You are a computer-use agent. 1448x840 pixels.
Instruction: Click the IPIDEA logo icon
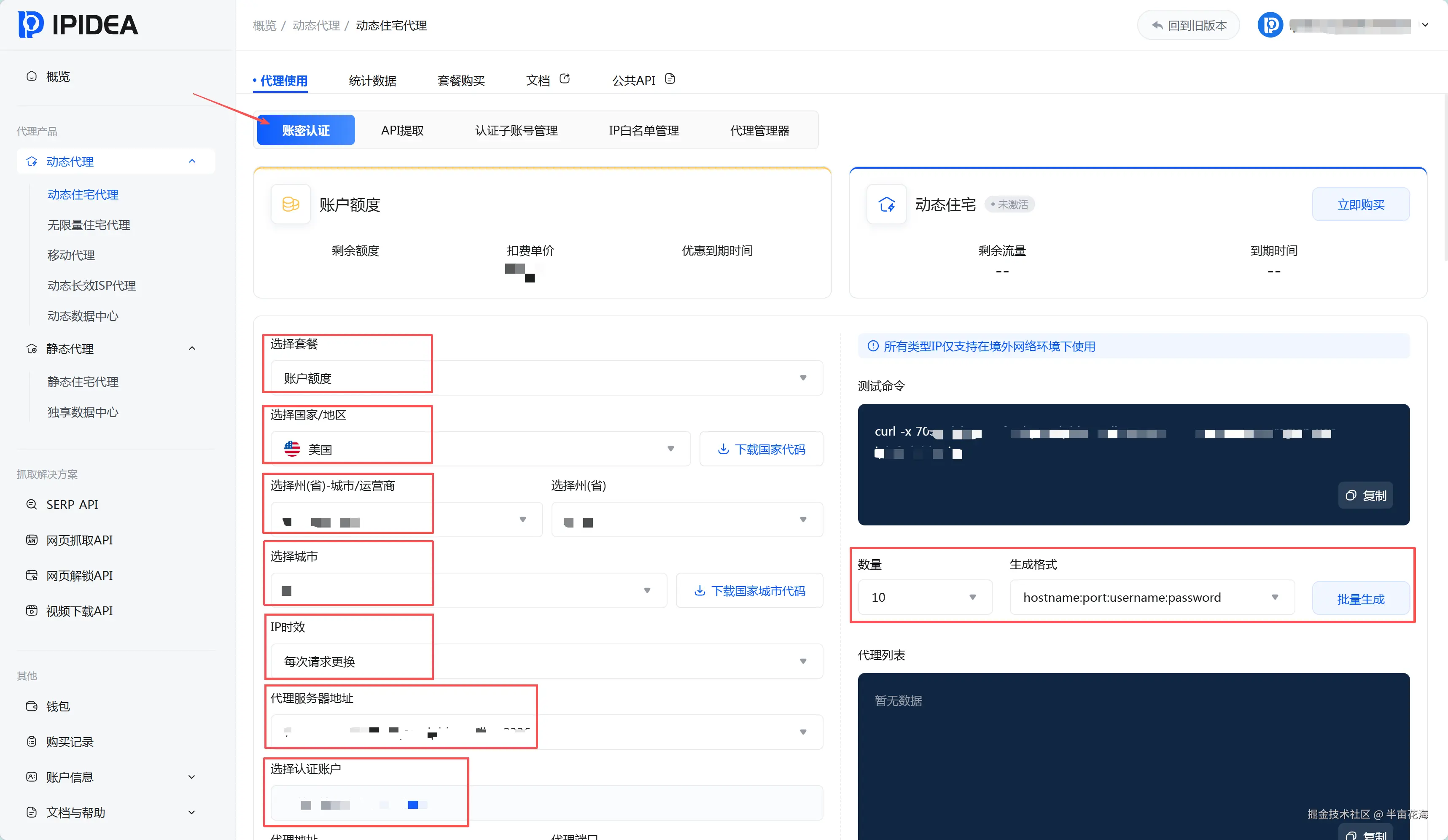click(30, 25)
